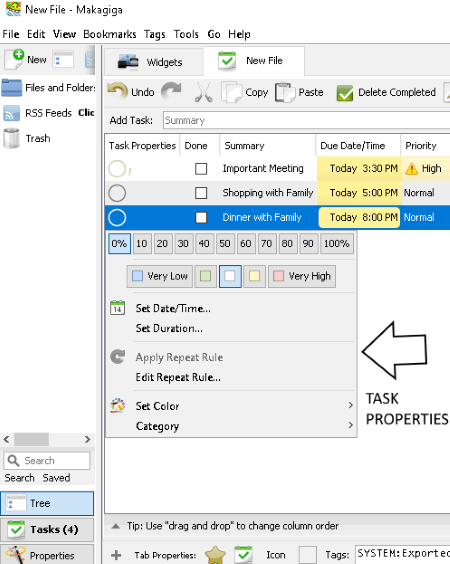The width and height of the screenshot is (450, 564).
Task: Click the Set Color palette icon
Action: click(x=118, y=405)
